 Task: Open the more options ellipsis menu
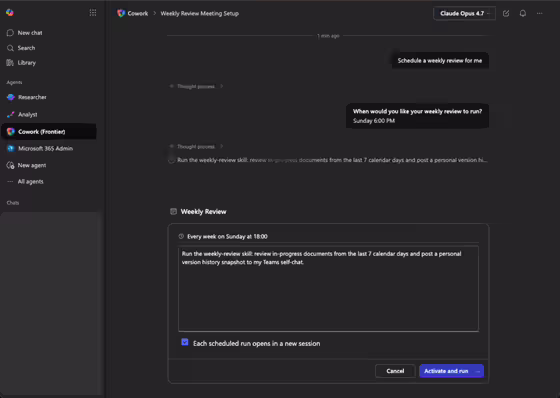540,14
